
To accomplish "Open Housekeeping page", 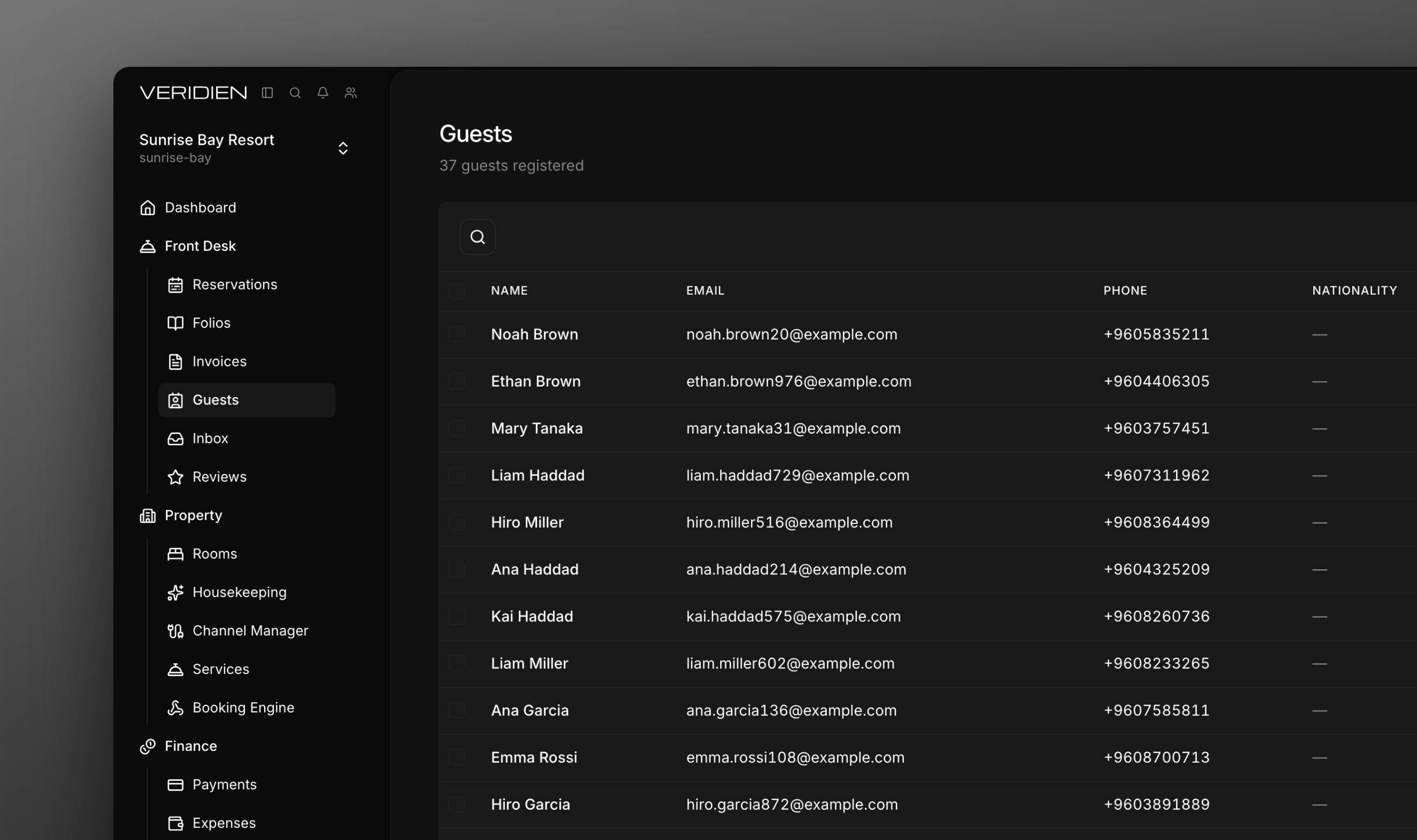I will (x=239, y=593).
